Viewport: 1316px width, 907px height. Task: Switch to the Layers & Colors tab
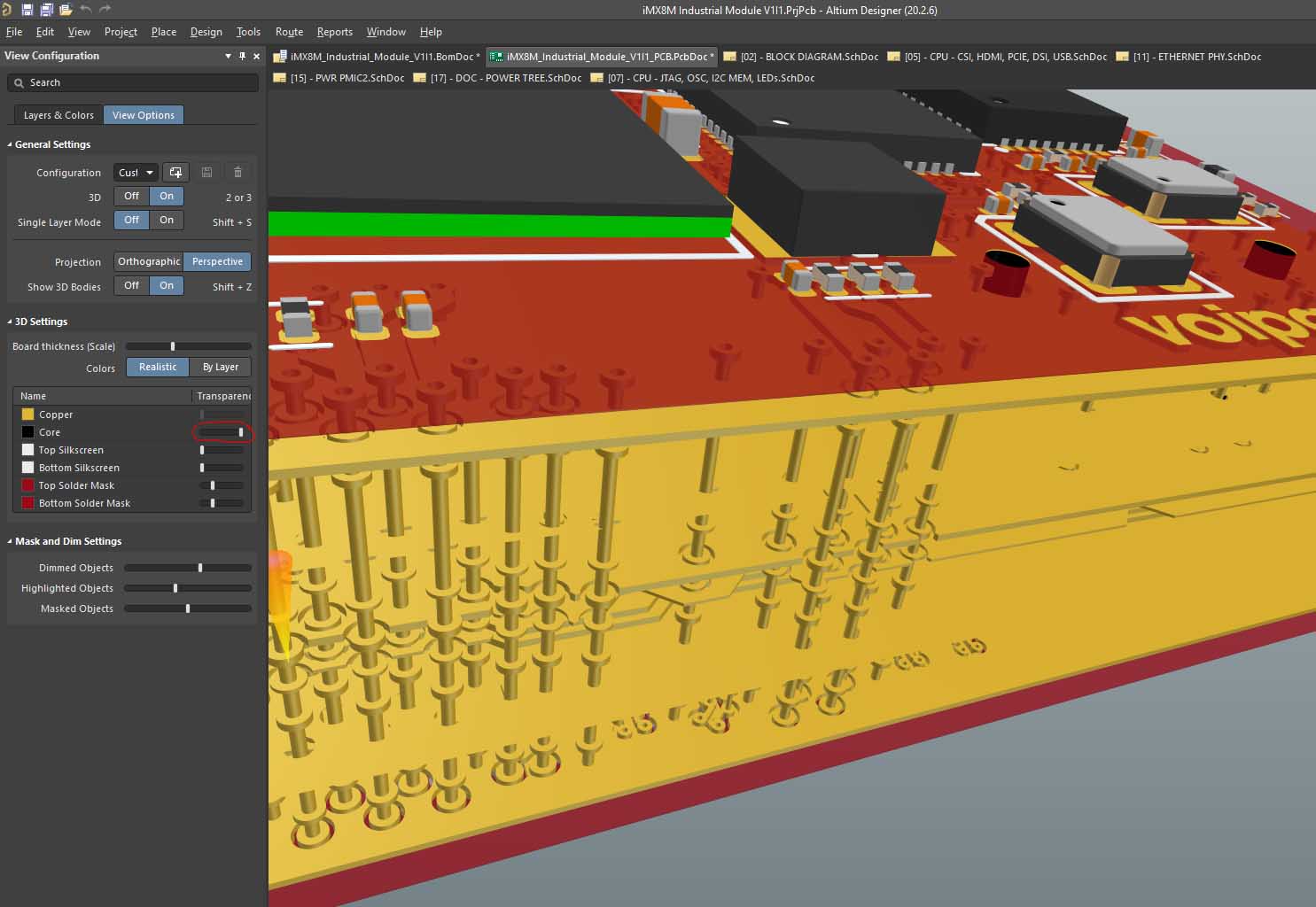(58, 115)
